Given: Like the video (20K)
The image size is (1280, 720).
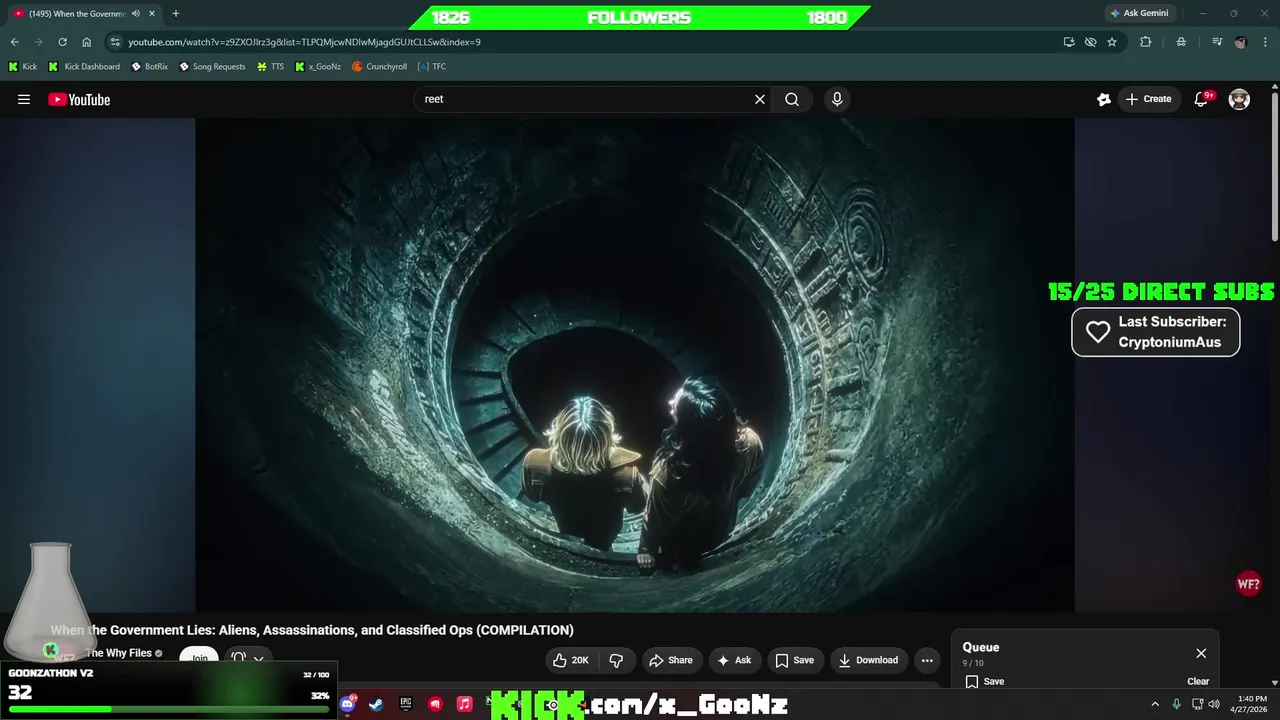Looking at the screenshot, I should pos(570,660).
